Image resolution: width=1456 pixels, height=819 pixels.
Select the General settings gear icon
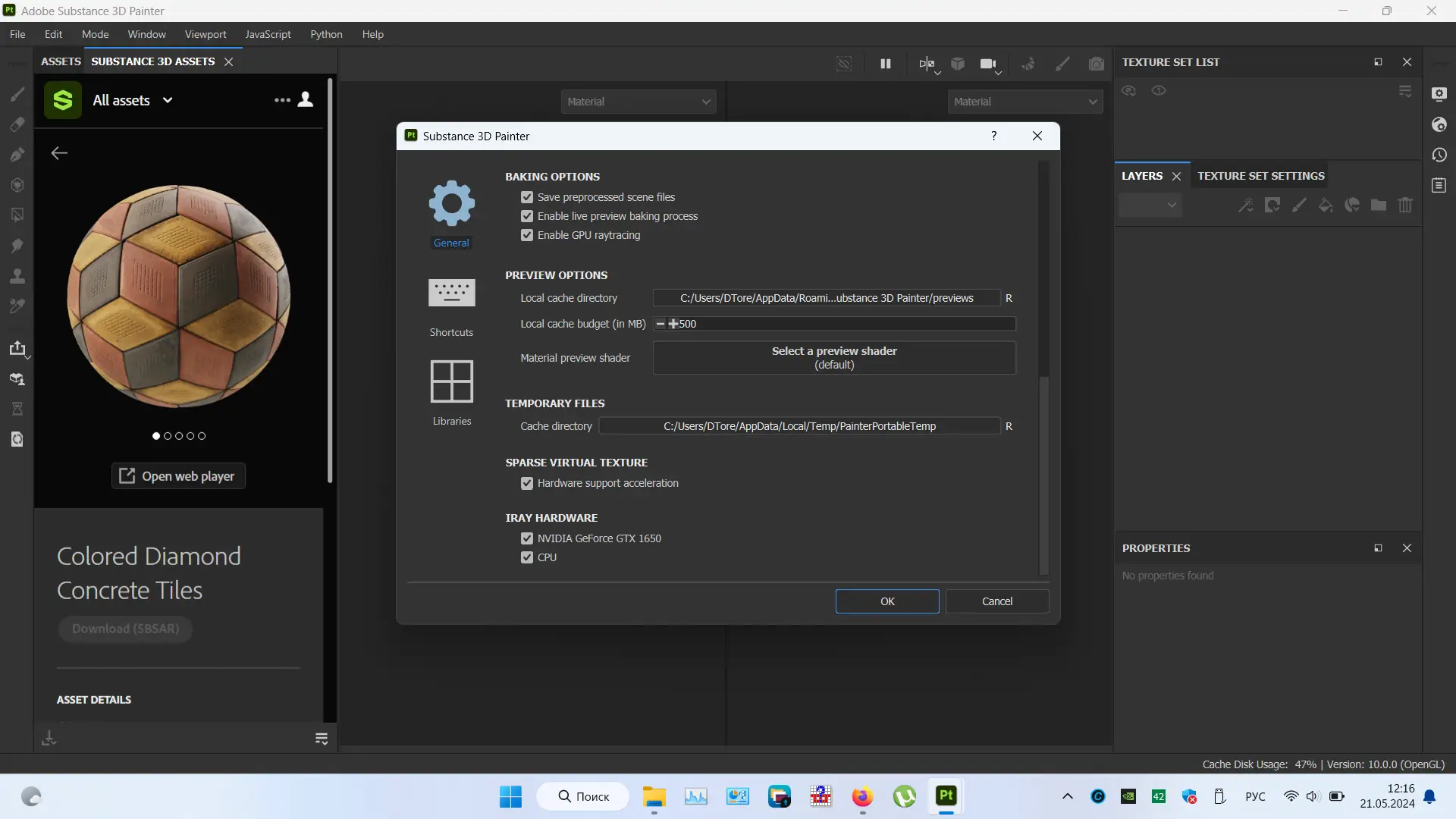451,203
